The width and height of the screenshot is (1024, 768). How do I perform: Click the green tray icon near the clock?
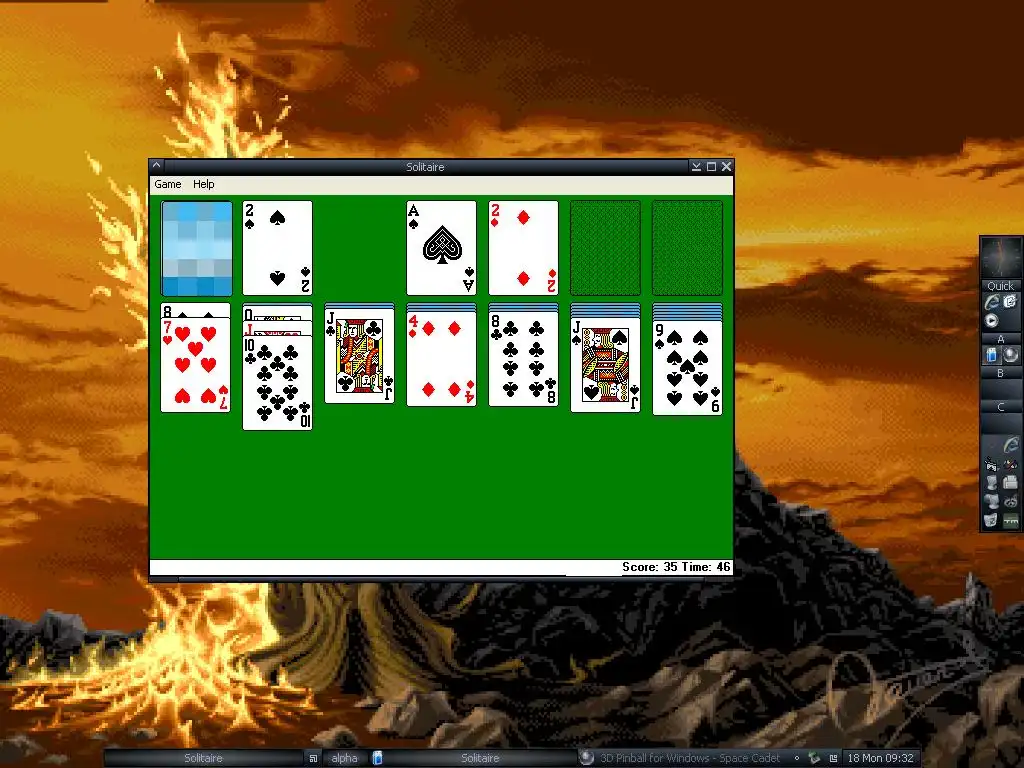[814, 758]
